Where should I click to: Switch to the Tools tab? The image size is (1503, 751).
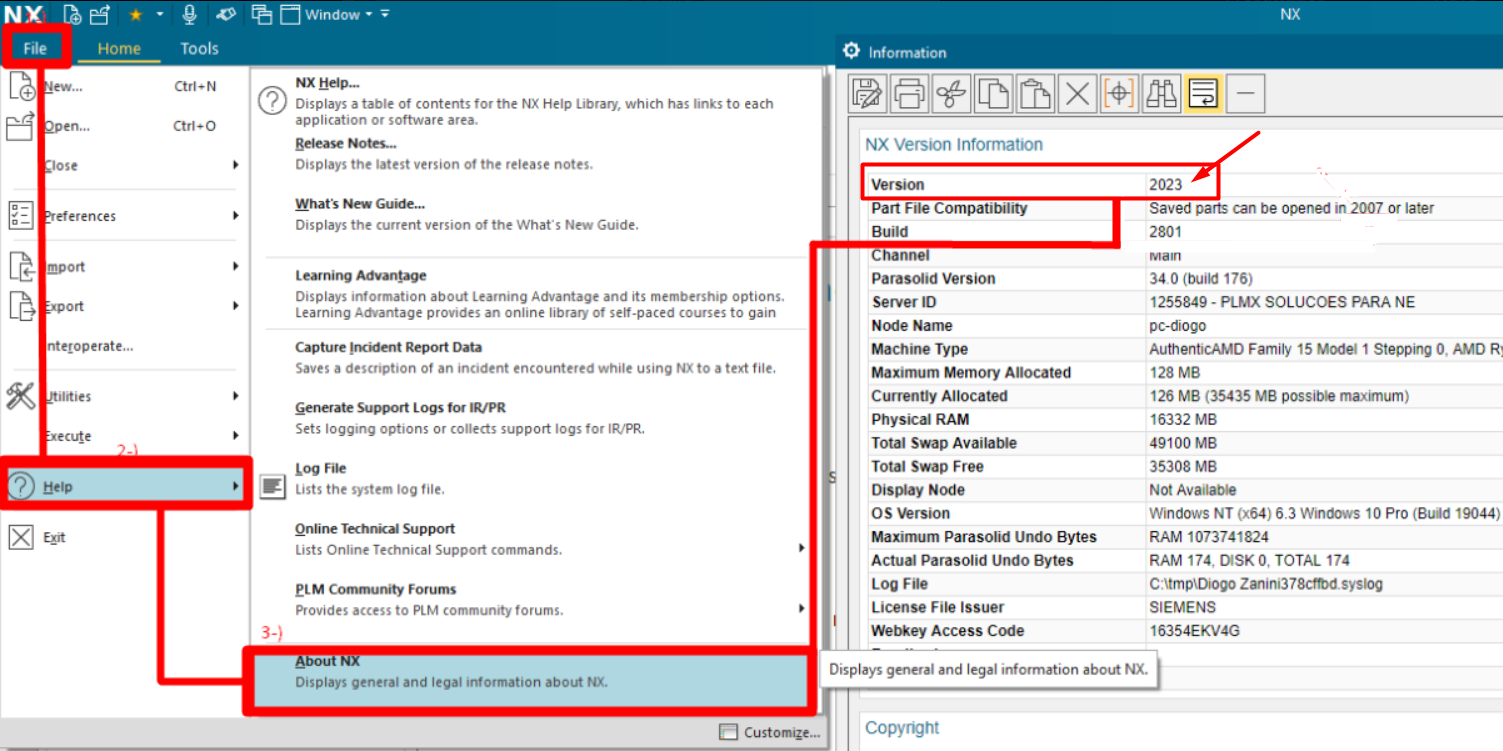click(x=199, y=48)
